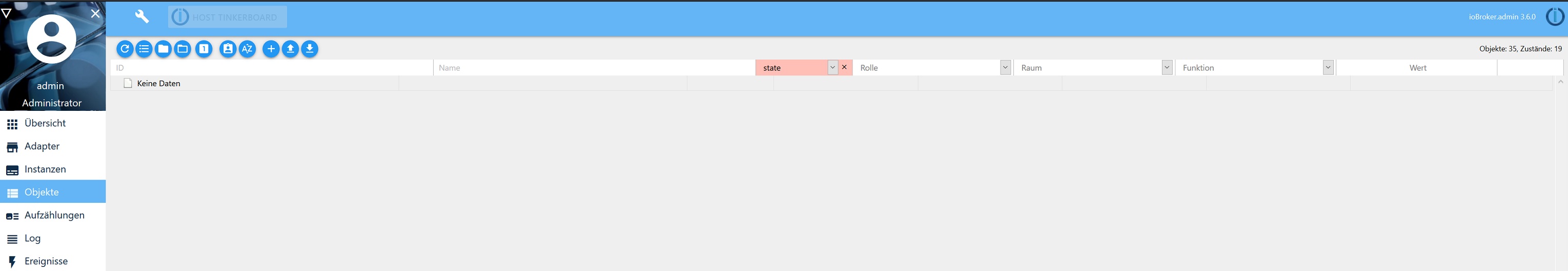Clear the state filter with the red X
This screenshot has width=1568, height=271.
pos(844,67)
